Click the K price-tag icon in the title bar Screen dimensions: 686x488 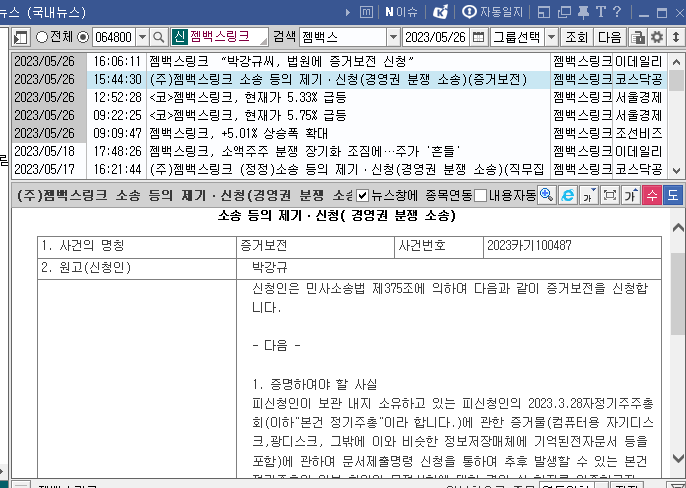(x=440, y=12)
